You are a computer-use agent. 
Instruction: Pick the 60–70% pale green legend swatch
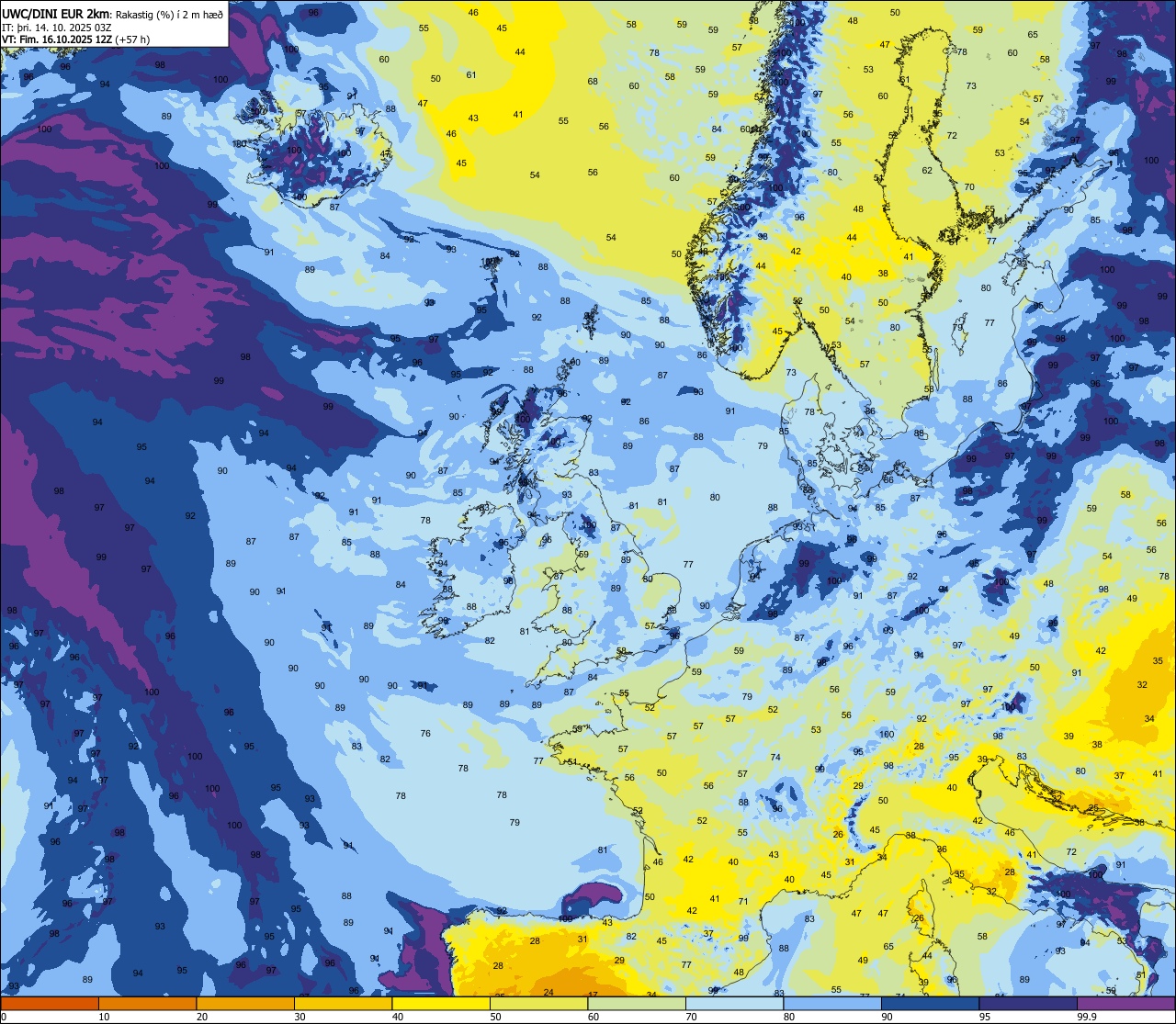click(x=637, y=1004)
